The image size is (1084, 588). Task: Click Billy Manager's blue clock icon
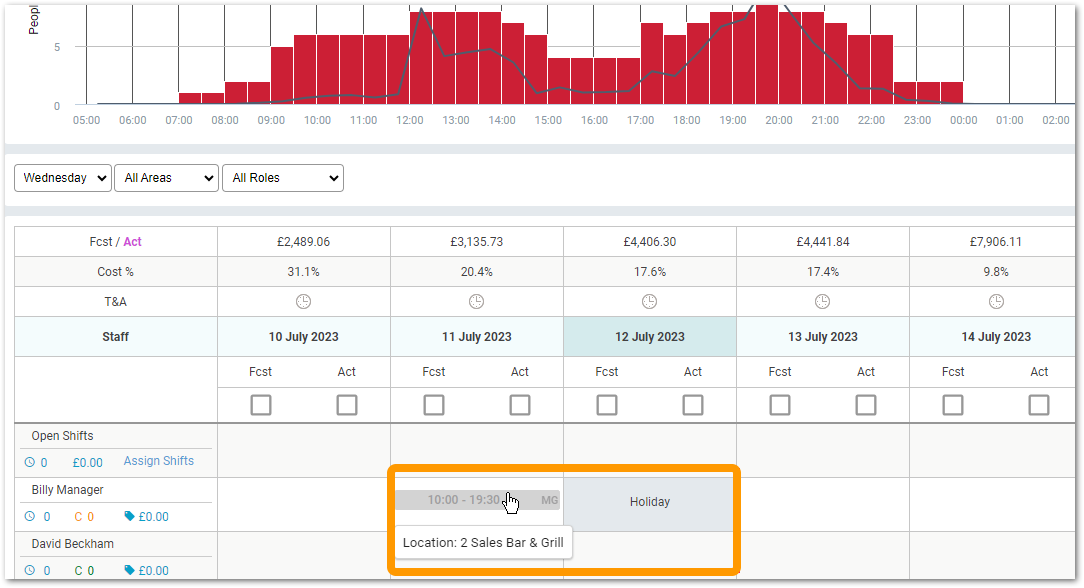click(x=30, y=516)
